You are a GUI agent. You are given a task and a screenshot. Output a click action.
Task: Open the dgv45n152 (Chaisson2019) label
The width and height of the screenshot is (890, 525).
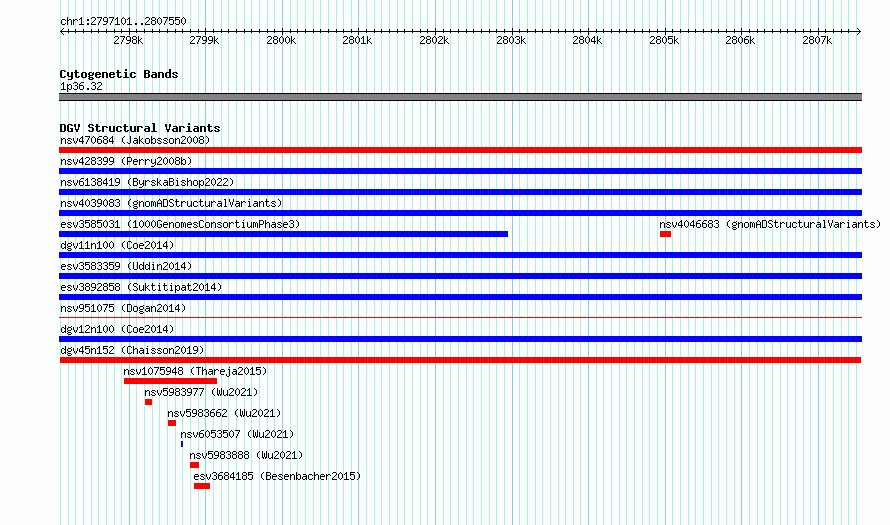pos(132,350)
